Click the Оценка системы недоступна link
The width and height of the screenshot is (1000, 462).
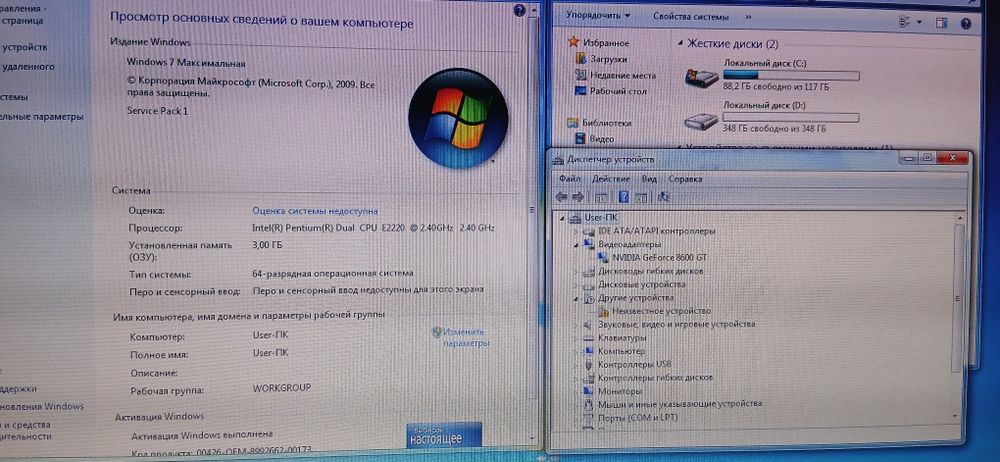(x=315, y=211)
